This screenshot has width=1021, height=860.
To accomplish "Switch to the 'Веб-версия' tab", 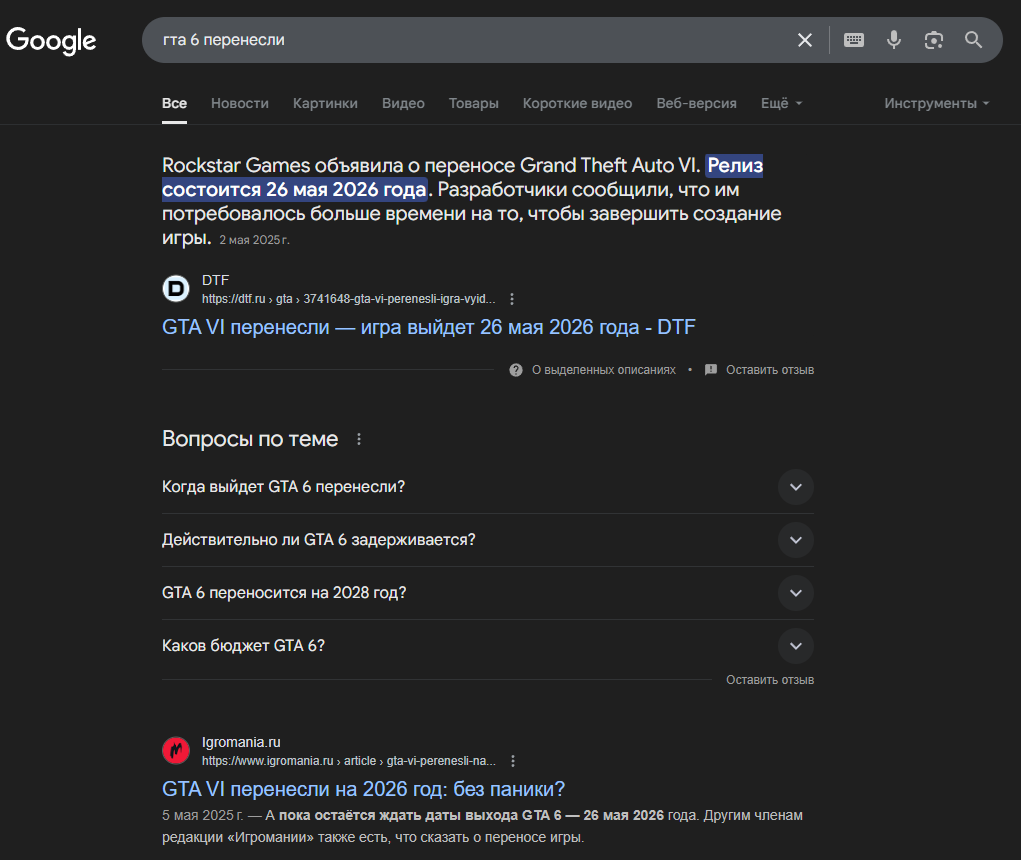I will point(696,104).
